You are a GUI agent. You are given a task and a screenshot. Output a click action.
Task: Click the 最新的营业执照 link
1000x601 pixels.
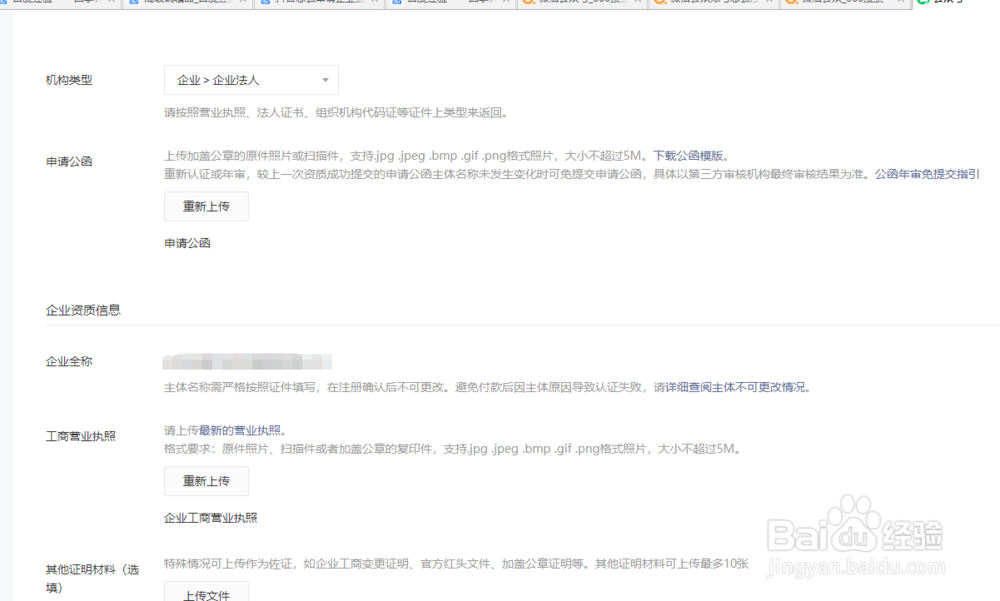240,431
